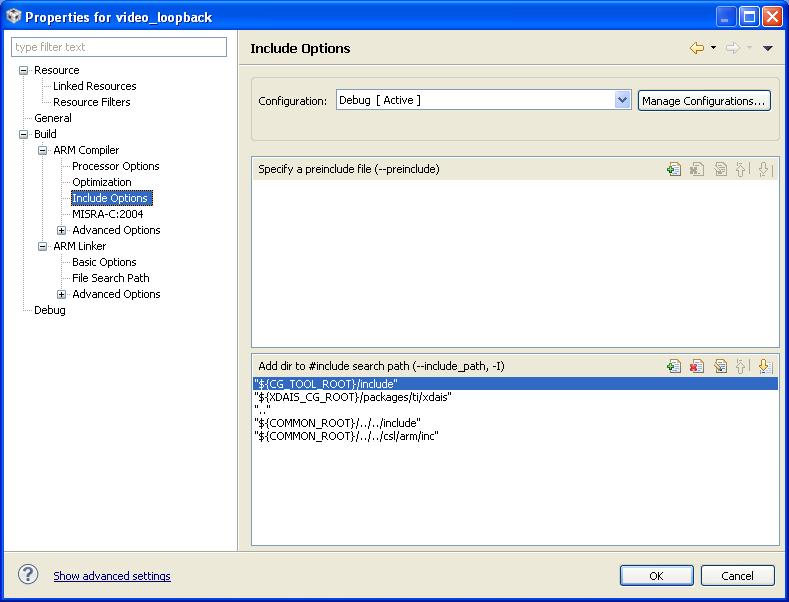This screenshot has height=602, width=789.
Task: Expand Advanced Options under ARM Linker
Action: 62,294
